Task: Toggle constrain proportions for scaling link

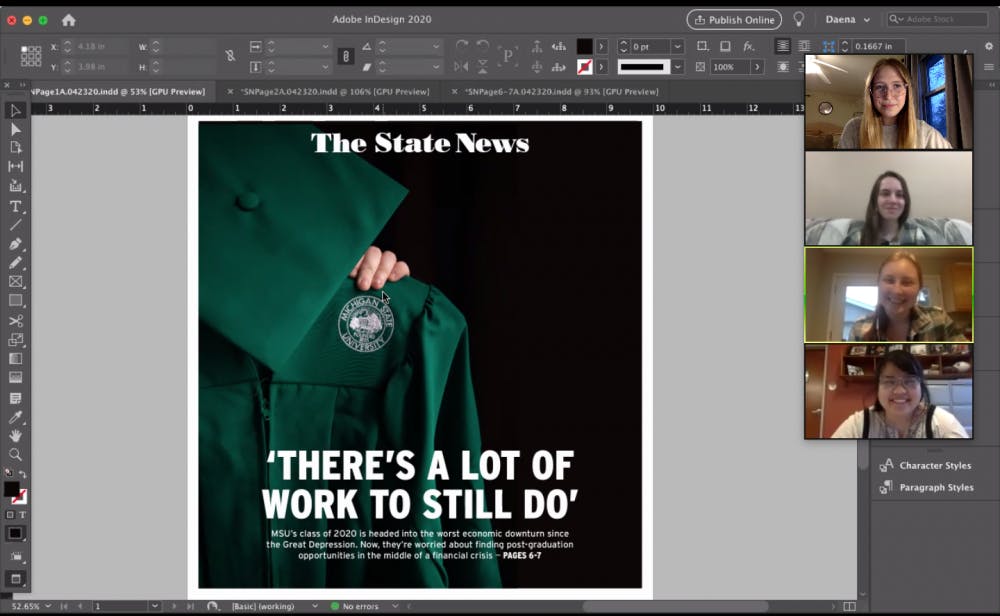Action: [x=346, y=56]
